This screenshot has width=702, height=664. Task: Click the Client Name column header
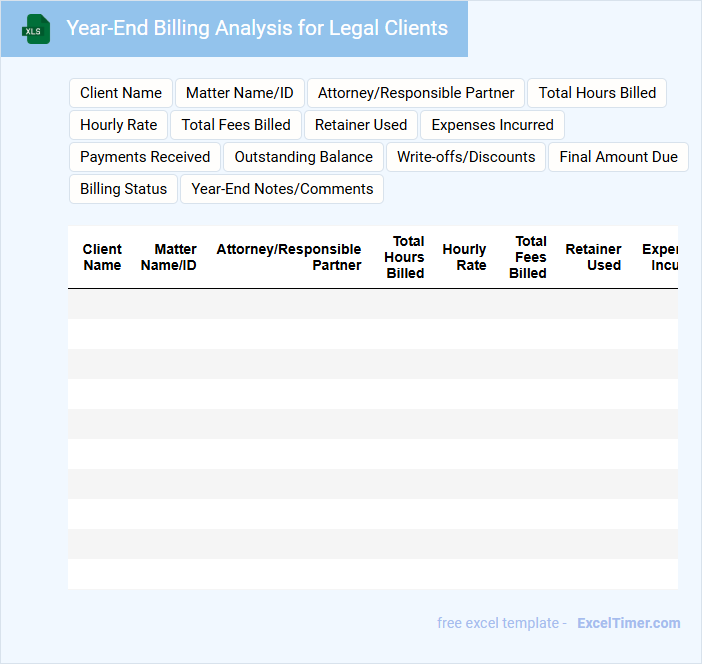(102, 257)
